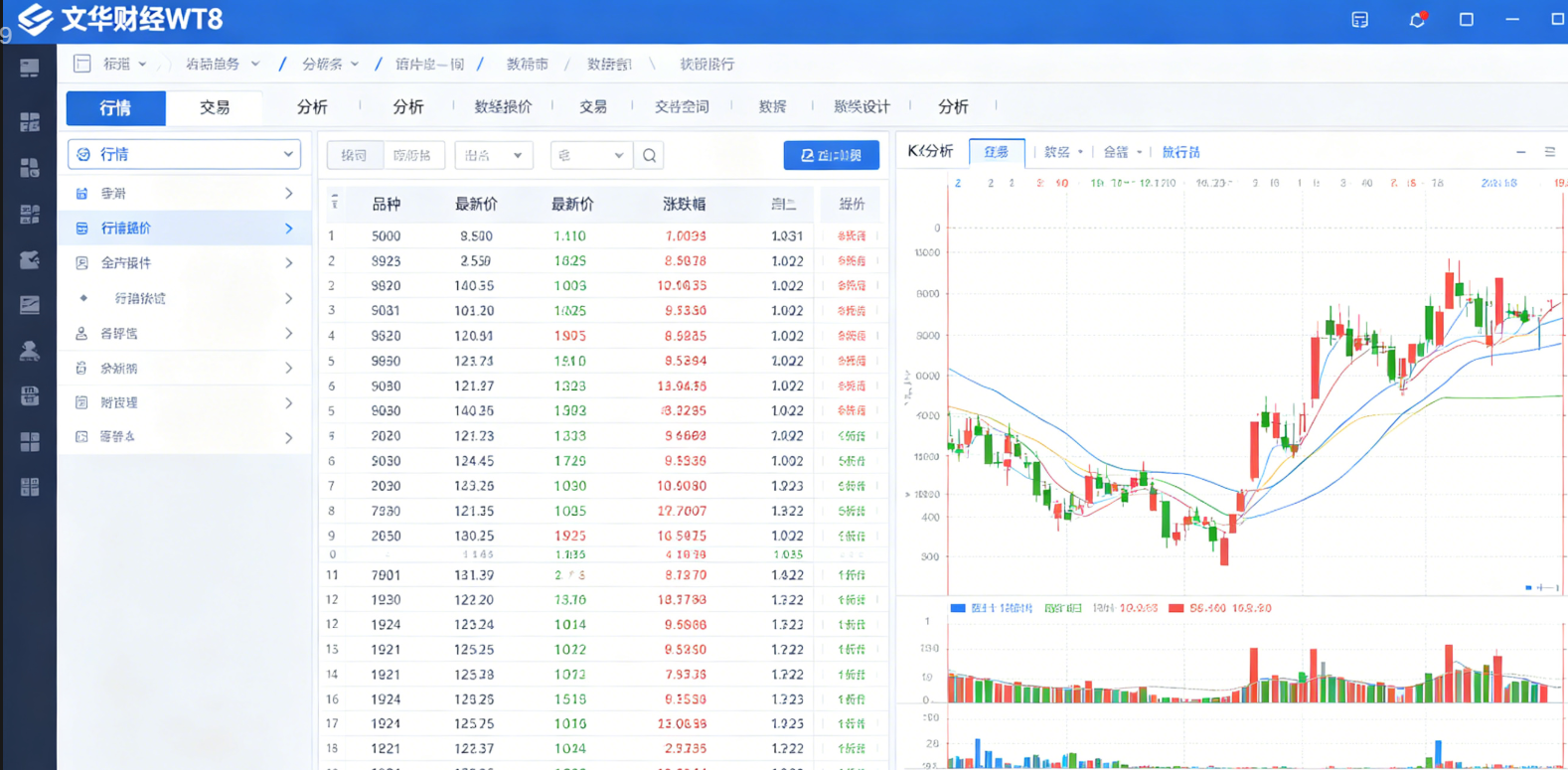Open the 数据 tab in top tab row
Viewport: 1568px width, 770px height.
point(772,106)
